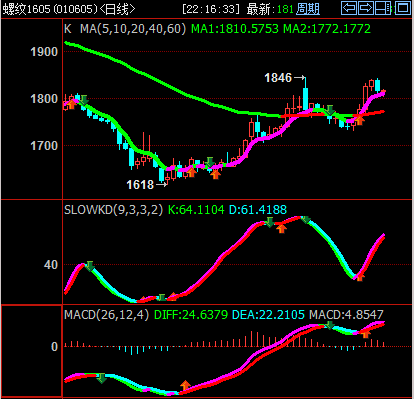Click the 1900 price axis label
414x399 pixels.
pyautogui.click(x=44, y=52)
